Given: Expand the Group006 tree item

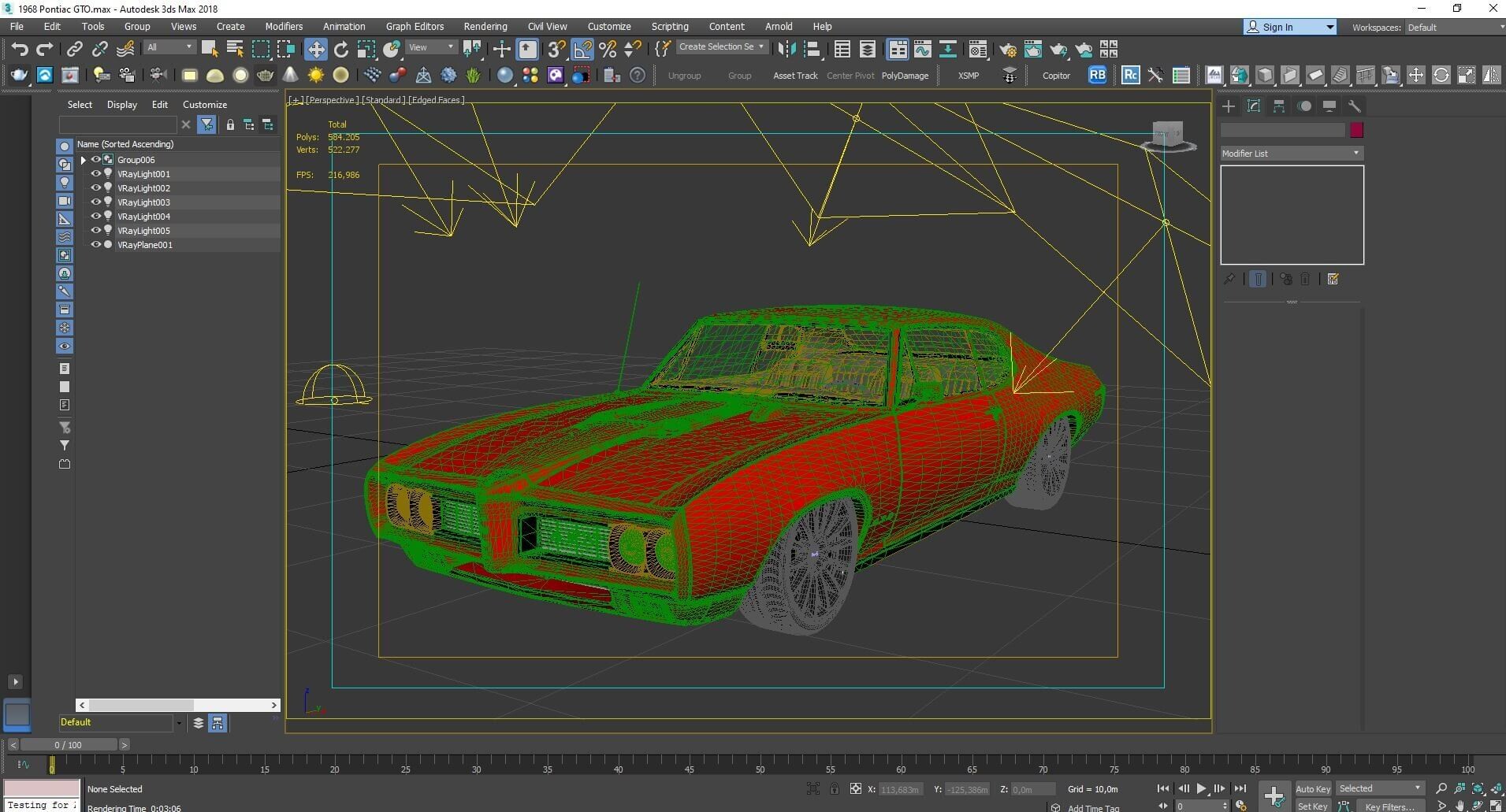Looking at the screenshot, I should pos(83,159).
